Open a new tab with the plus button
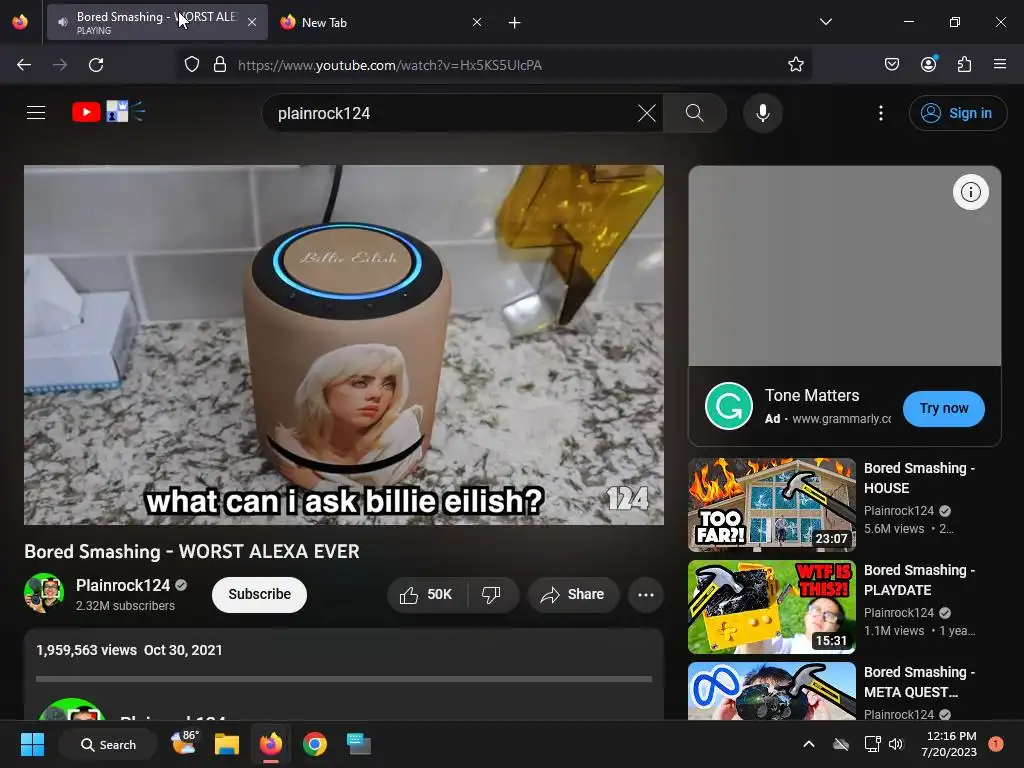This screenshot has height=768, width=1024. (515, 23)
